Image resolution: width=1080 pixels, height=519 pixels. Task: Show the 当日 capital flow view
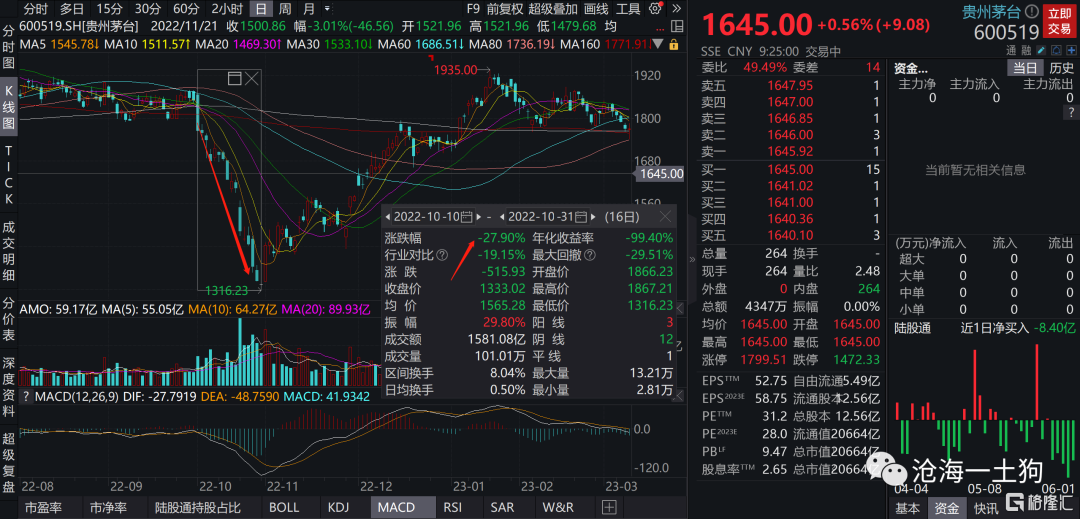(x=1024, y=68)
